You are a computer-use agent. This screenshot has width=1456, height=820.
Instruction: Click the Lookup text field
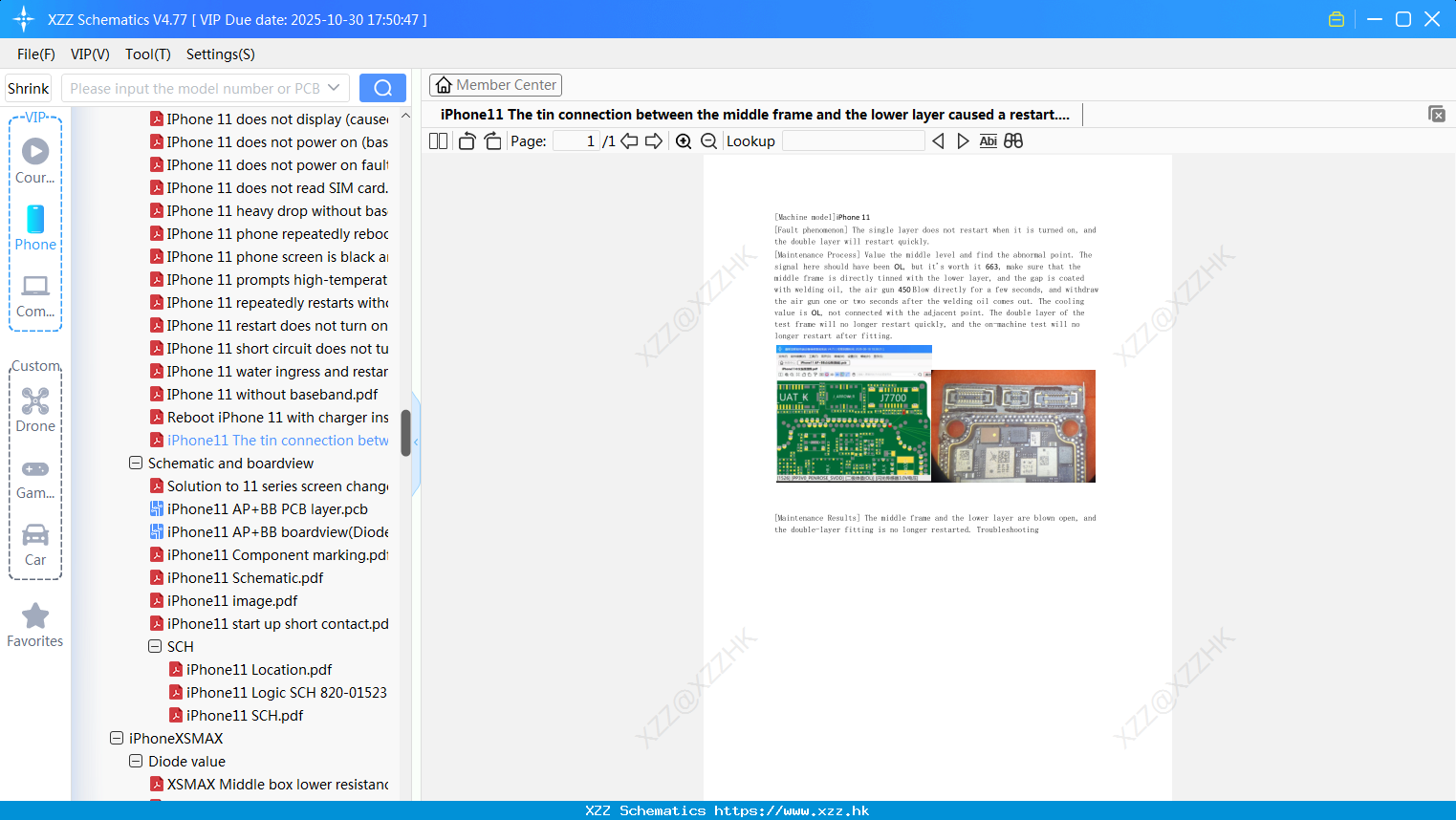coord(854,141)
